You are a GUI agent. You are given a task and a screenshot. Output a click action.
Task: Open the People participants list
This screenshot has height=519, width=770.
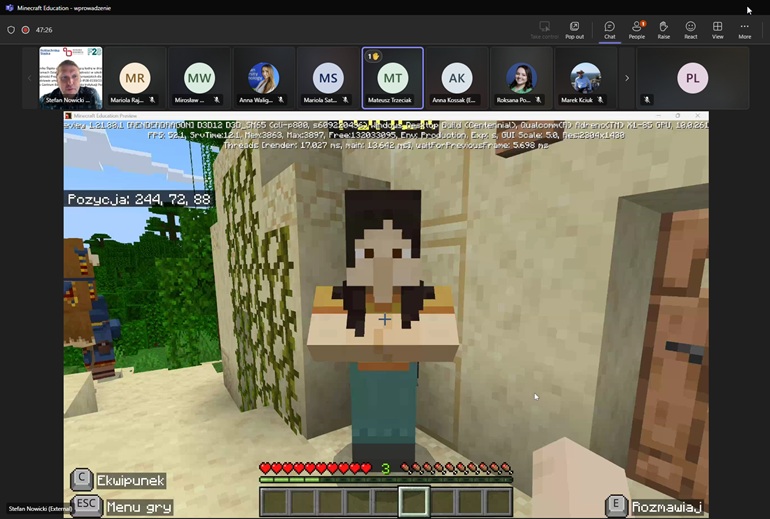click(x=636, y=30)
